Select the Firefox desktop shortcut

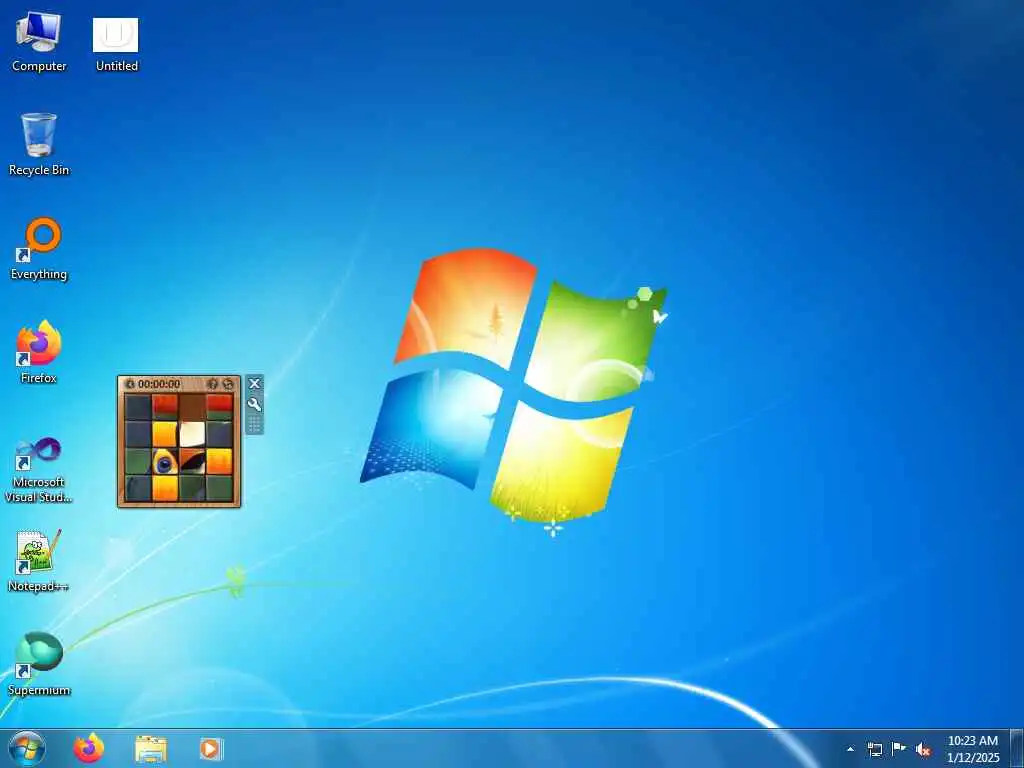click(39, 352)
